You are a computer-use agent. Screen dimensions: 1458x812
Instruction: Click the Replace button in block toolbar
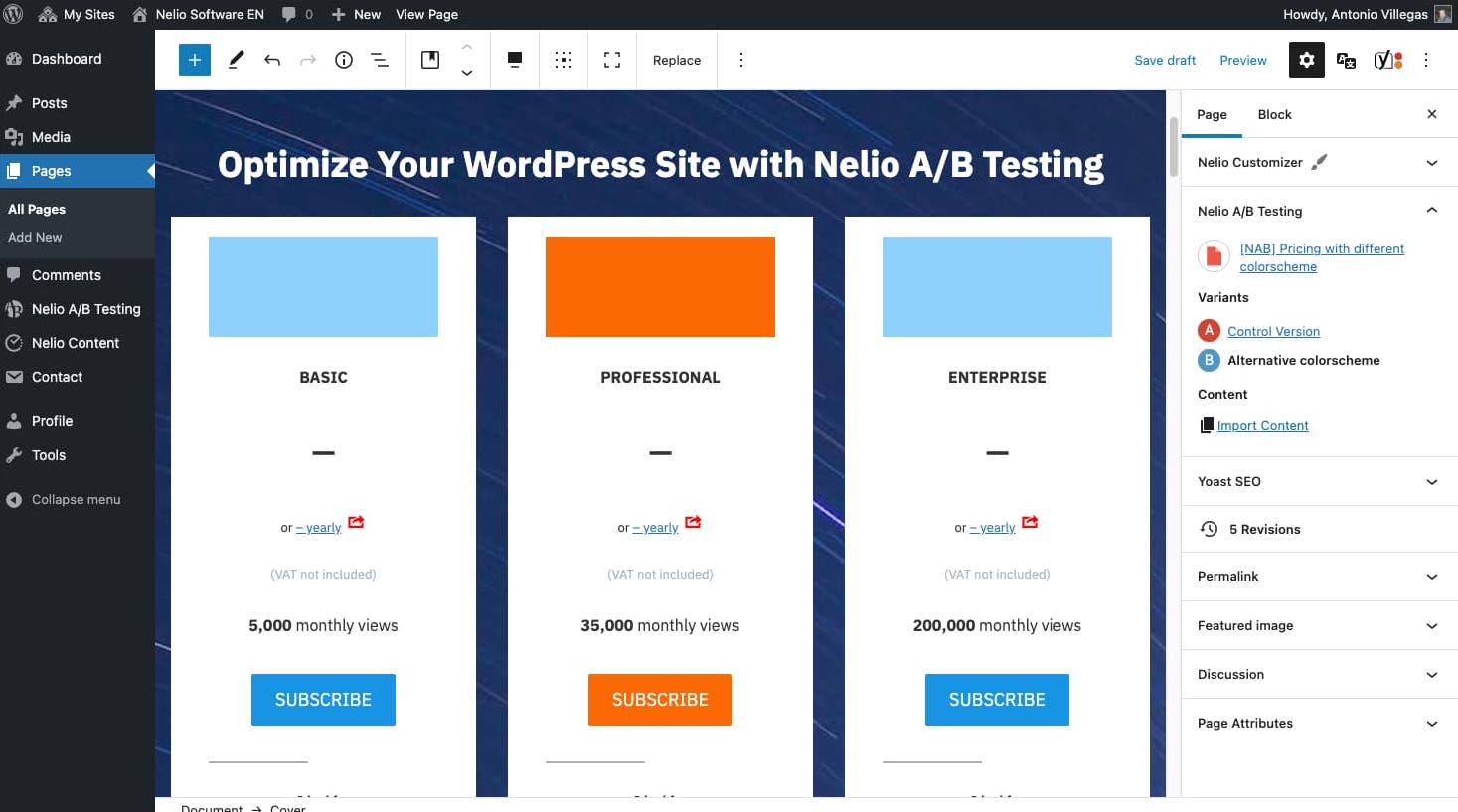click(x=677, y=60)
